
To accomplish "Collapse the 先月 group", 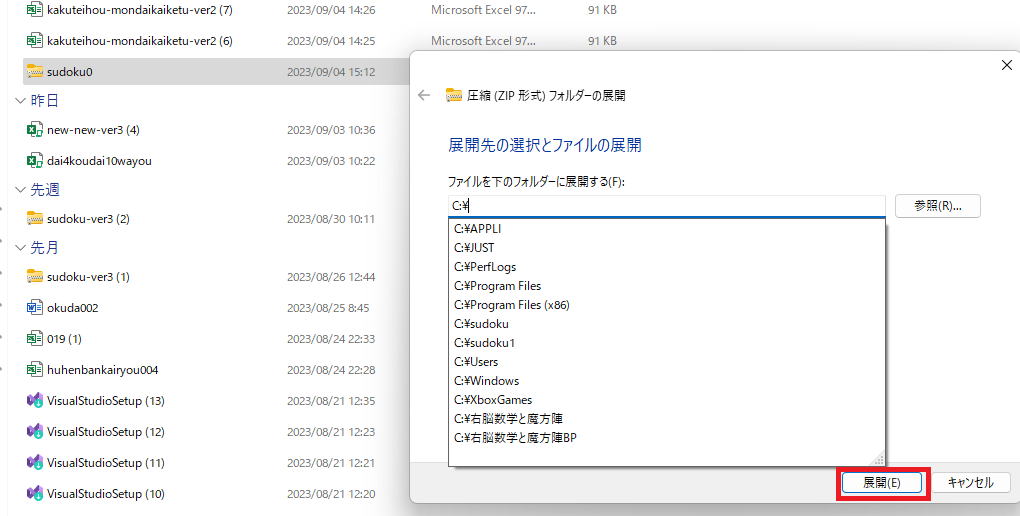I will [x=20, y=248].
